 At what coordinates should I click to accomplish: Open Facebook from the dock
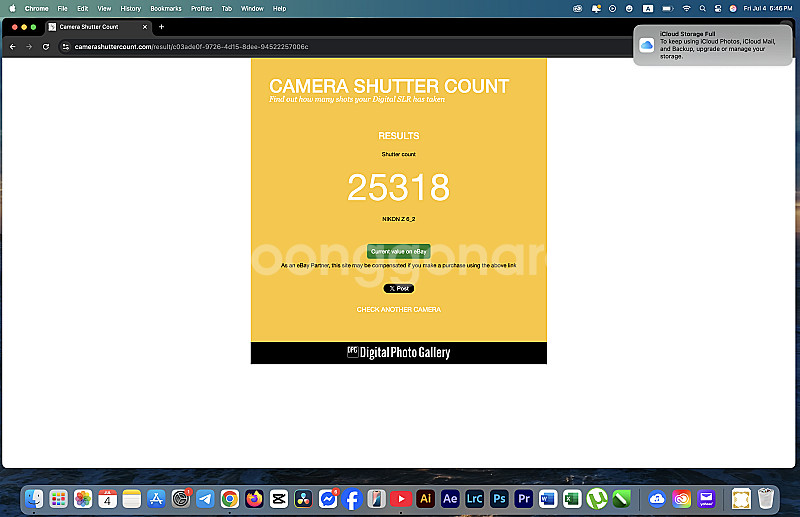pyautogui.click(x=352, y=499)
